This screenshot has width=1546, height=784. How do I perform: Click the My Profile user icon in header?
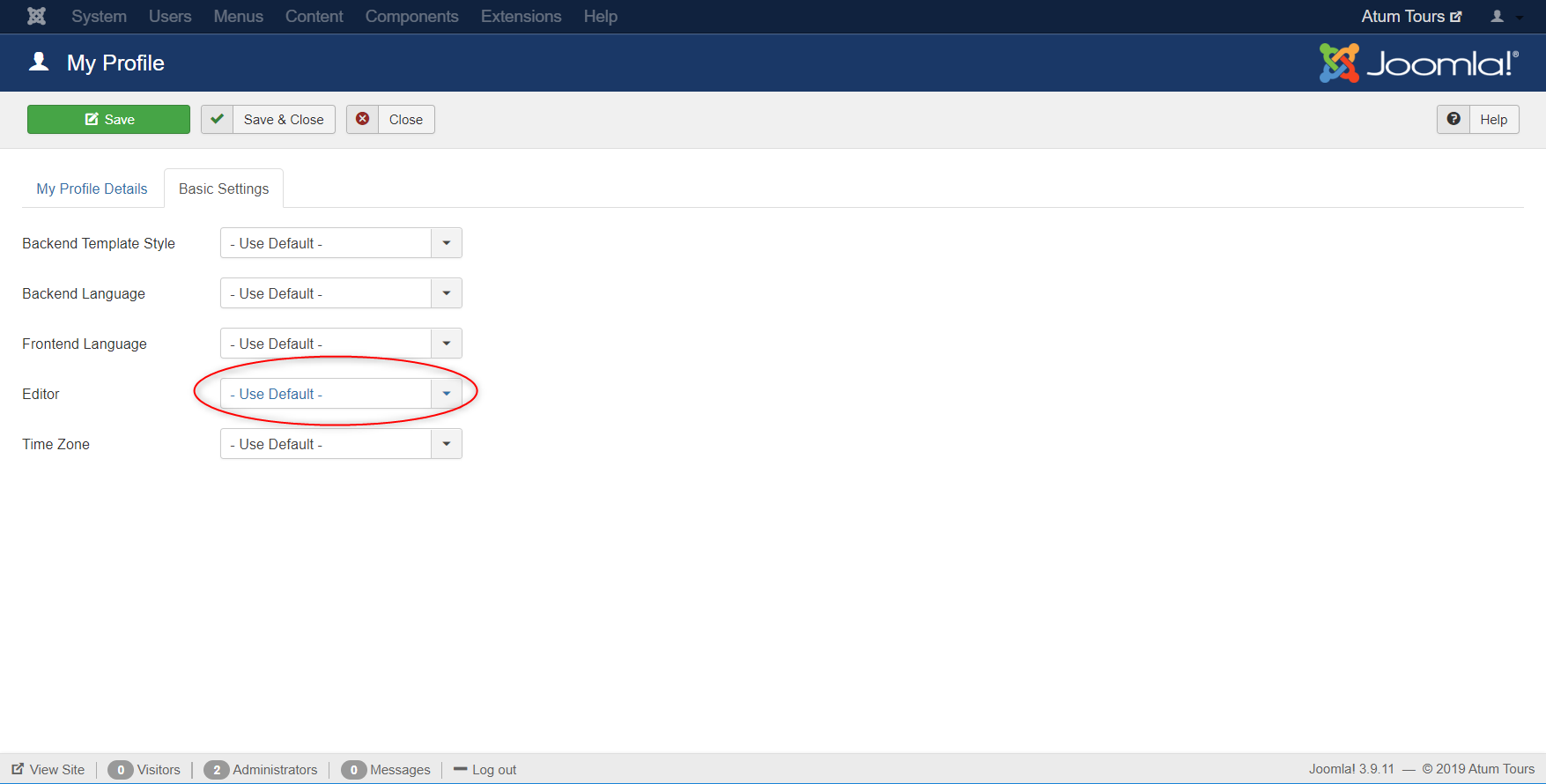coord(39,62)
